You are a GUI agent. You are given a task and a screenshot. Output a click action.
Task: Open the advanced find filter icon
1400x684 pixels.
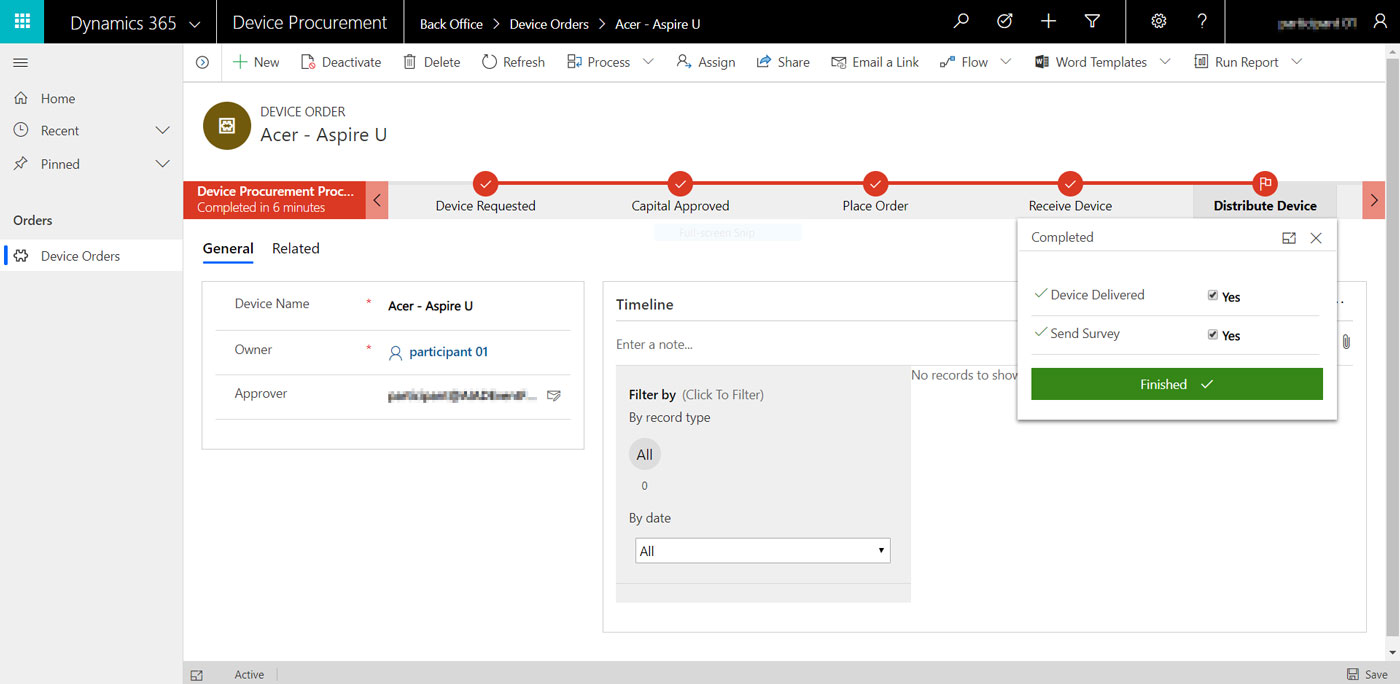1092,22
